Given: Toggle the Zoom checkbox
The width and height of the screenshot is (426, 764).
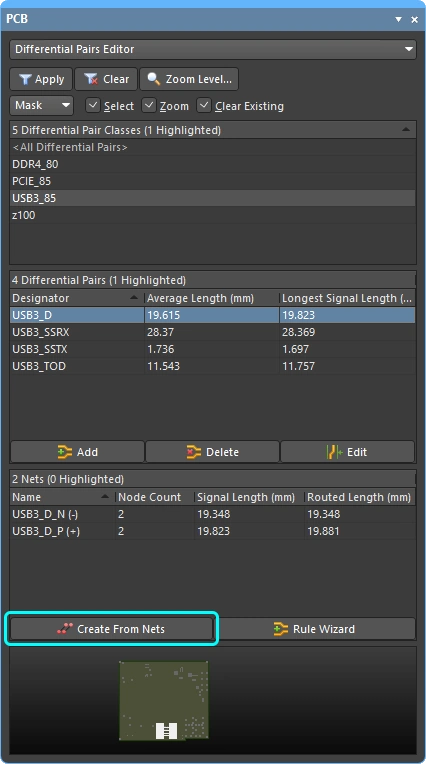Looking at the screenshot, I should [149, 105].
